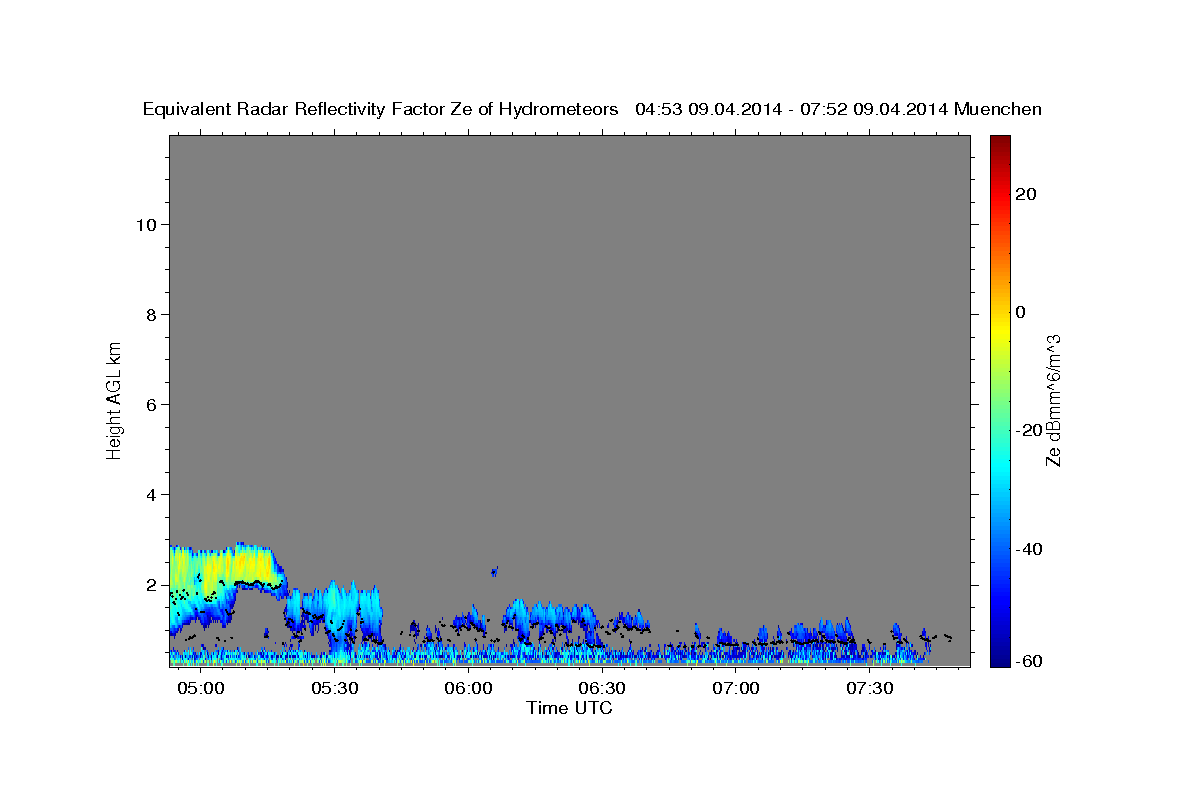Click the 06:30 time tick label
The image size is (1200, 800).
pos(603,688)
